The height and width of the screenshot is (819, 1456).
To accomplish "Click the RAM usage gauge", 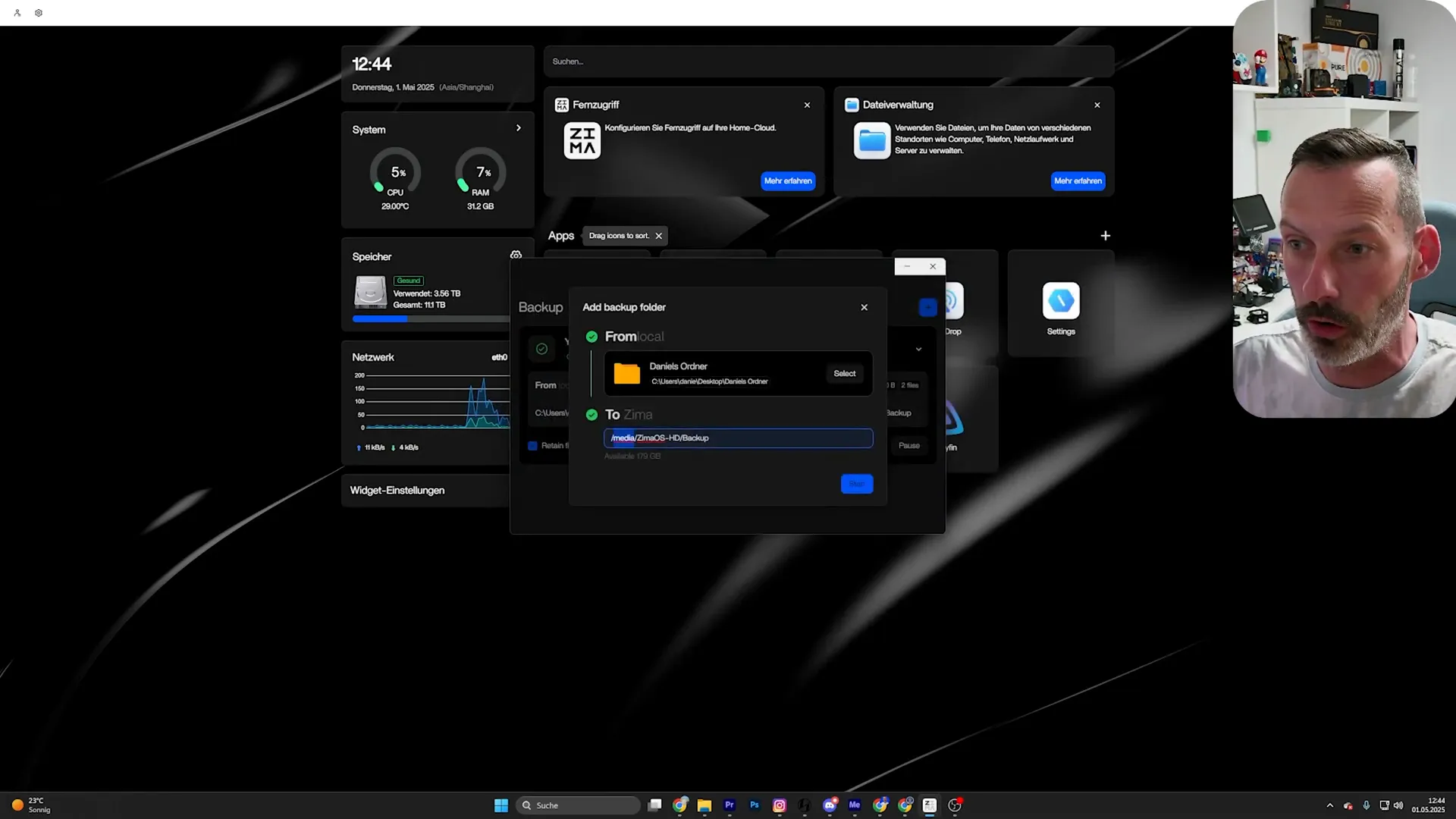I will click(481, 172).
